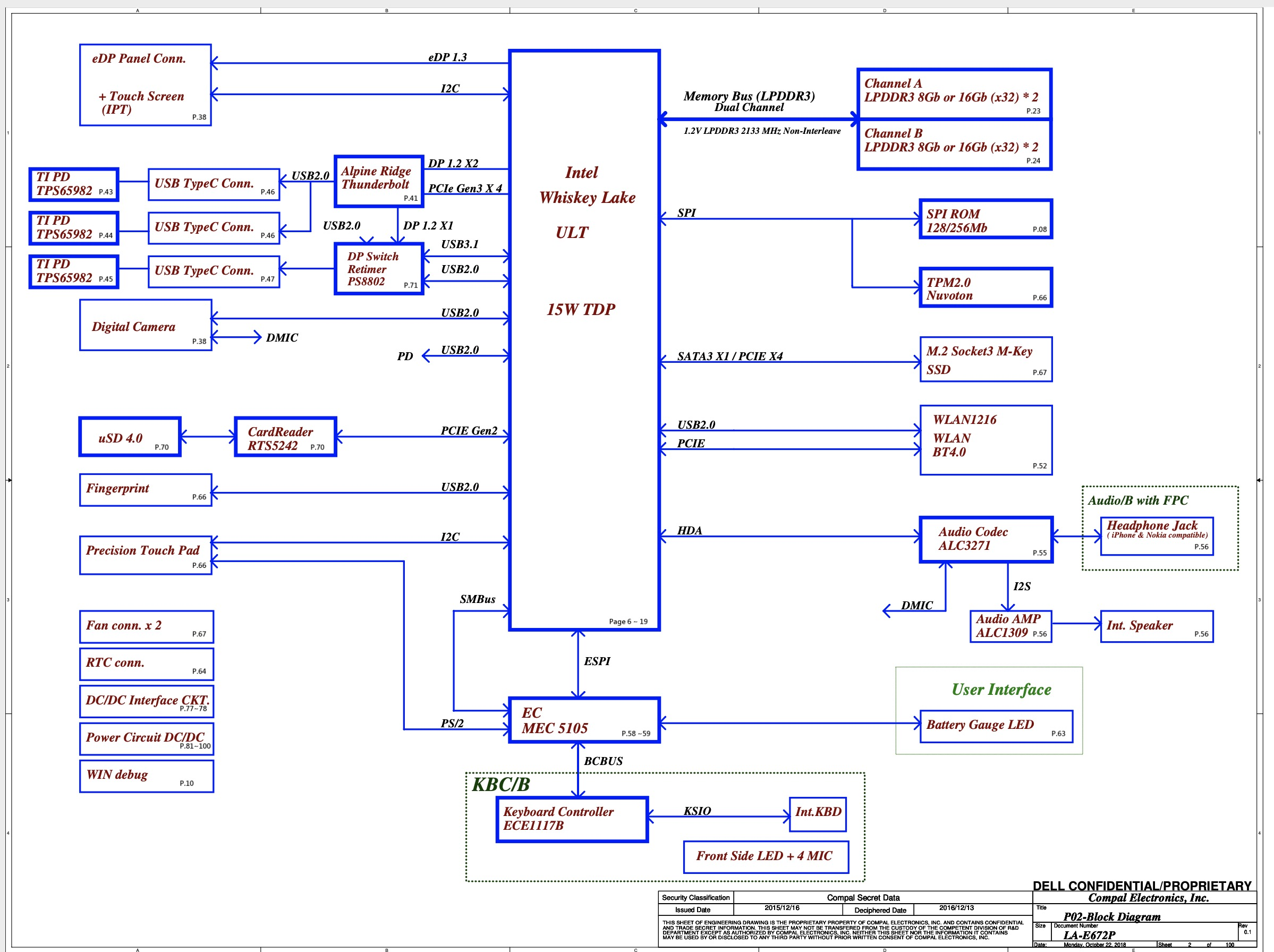This screenshot has width=1274, height=952.
Task: Click the WLAN1216 WLAN BT4.0 block
Action: (x=986, y=440)
